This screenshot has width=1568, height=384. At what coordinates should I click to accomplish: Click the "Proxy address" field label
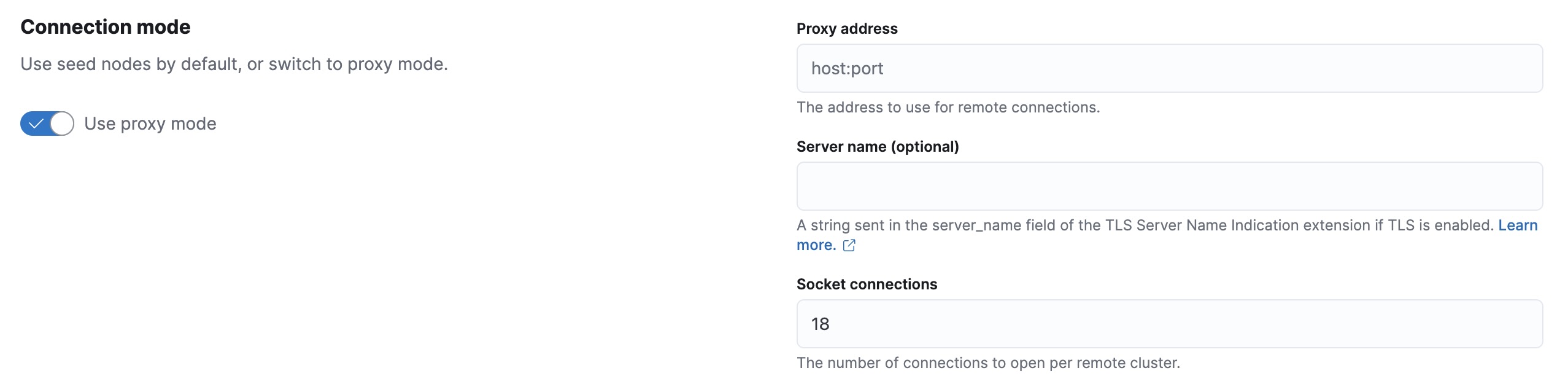pyautogui.click(x=847, y=28)
